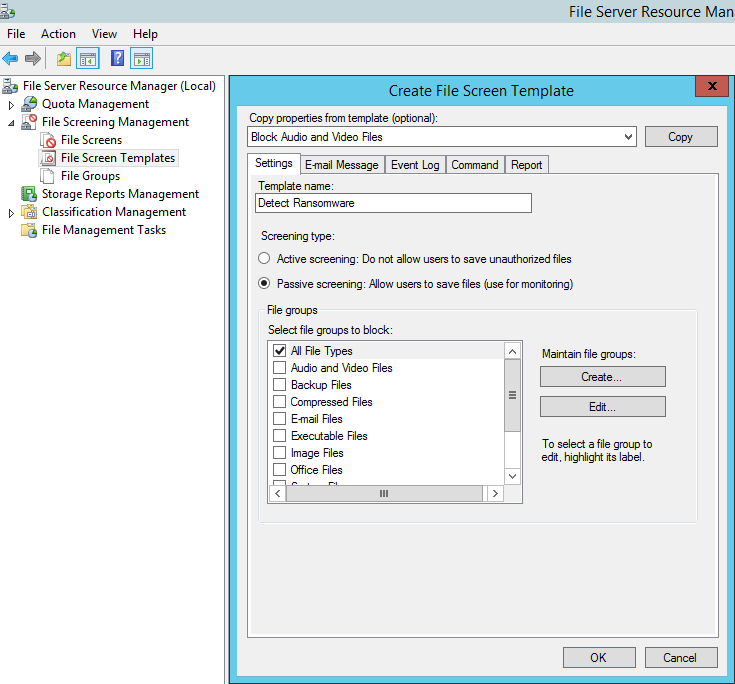The height and width of the screenshot is (684, 735).
Task: Switch to the E-mail Message tab
Action: click(342, 165)
